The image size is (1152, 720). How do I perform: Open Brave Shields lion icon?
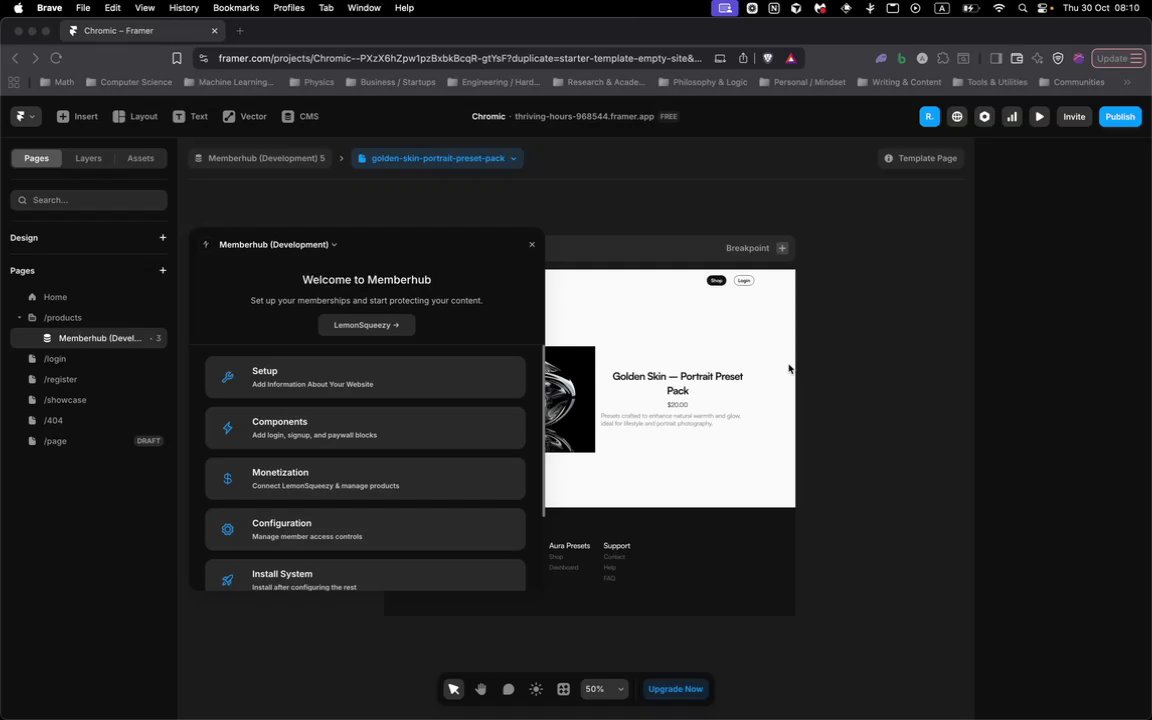pyautogui.click(x=768, y=58)
